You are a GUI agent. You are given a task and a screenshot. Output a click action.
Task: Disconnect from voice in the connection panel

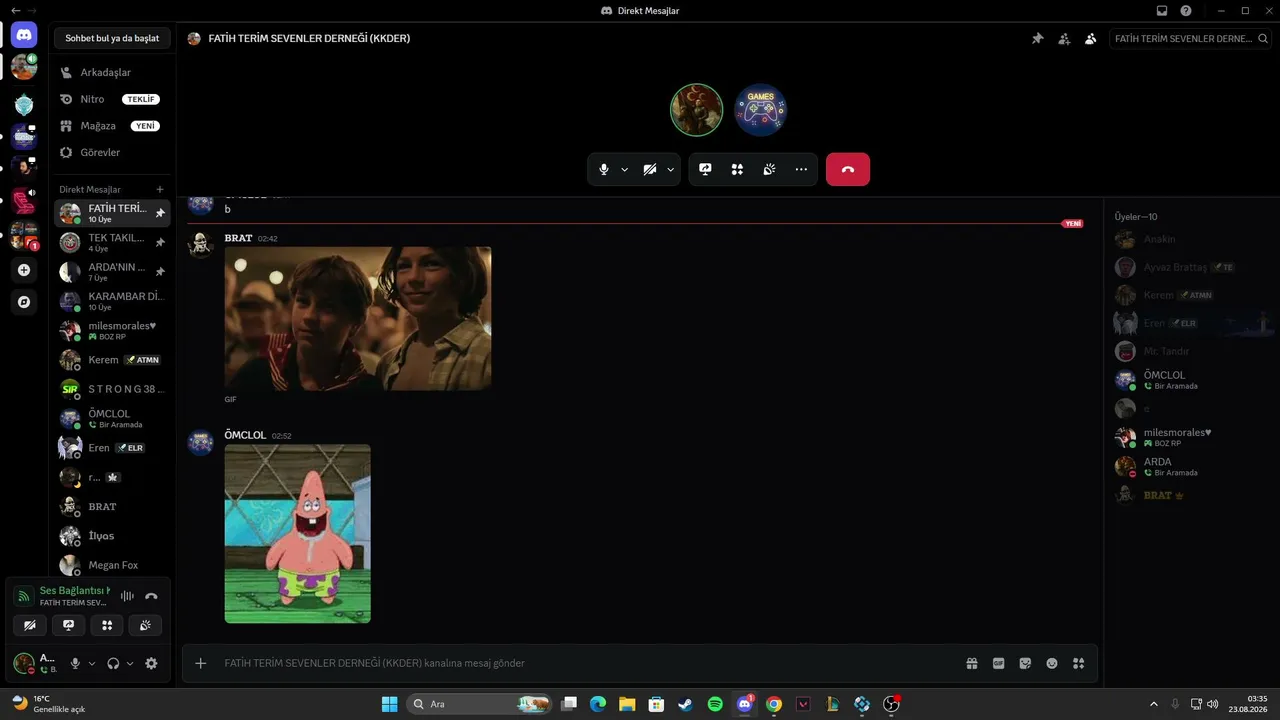click(151, 596)
